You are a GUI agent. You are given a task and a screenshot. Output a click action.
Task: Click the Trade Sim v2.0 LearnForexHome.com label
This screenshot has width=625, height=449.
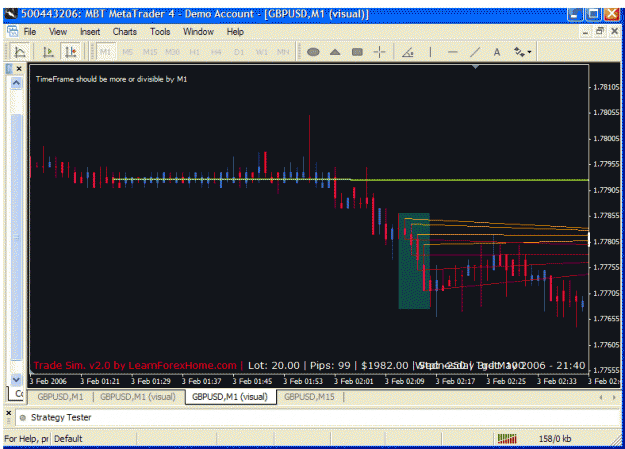[135, 365]
